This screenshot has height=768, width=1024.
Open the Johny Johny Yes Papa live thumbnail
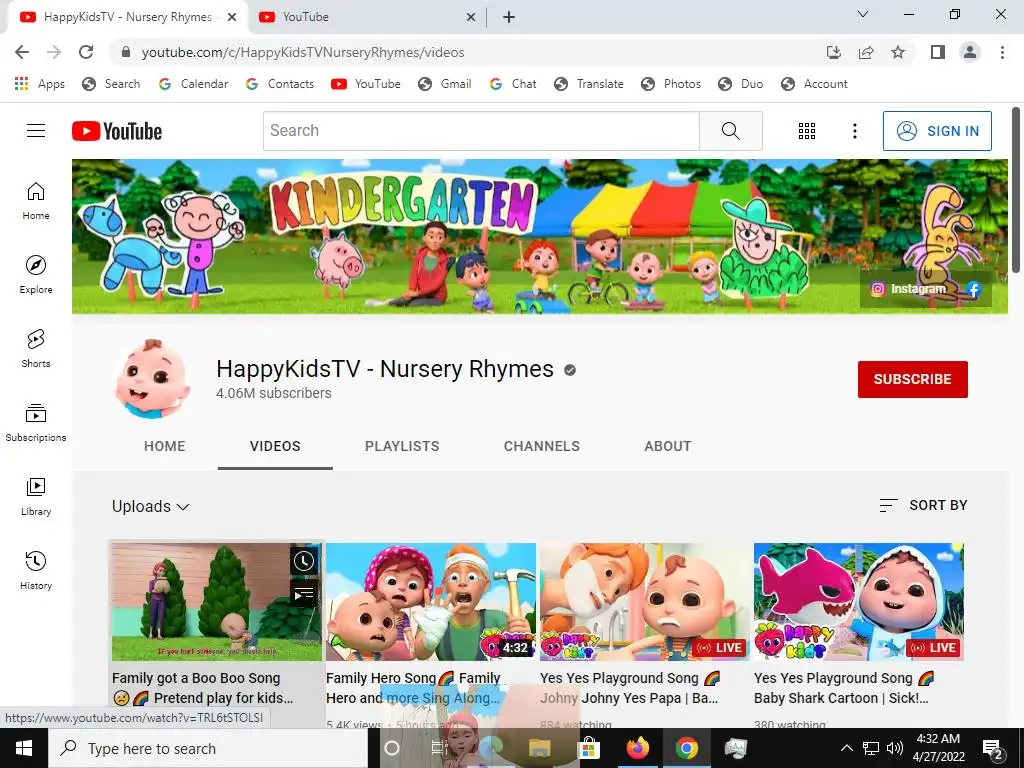pyautogui.click(x=645, y=601)
